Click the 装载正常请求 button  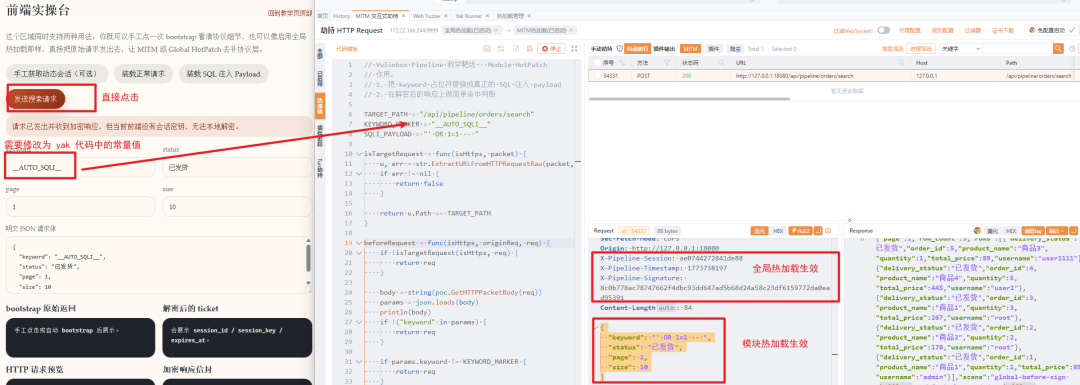click(x=143, y=74)
